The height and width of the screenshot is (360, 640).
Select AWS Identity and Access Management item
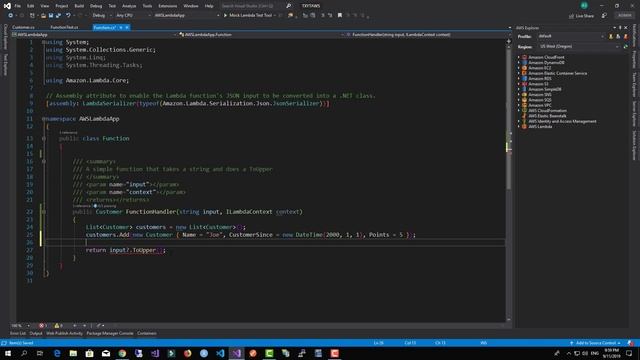pos(562,121)
